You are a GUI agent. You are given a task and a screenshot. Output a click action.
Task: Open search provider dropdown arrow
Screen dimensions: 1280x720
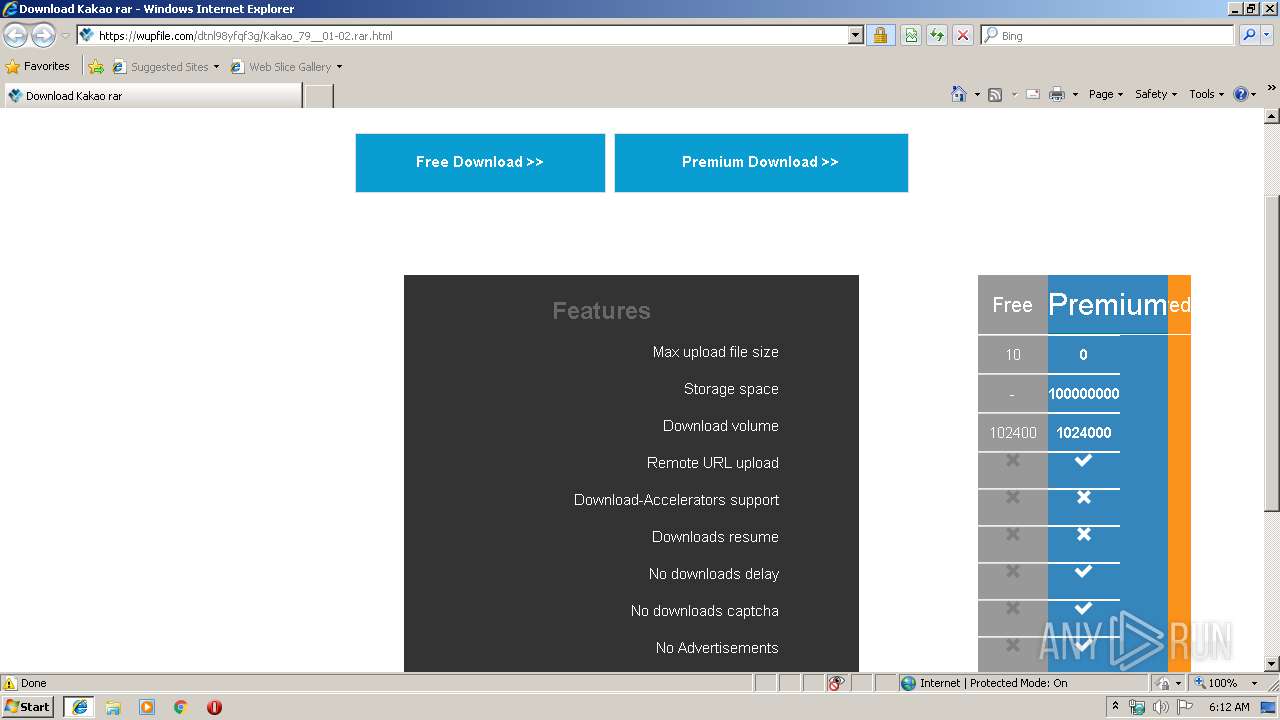point(1267,36)
